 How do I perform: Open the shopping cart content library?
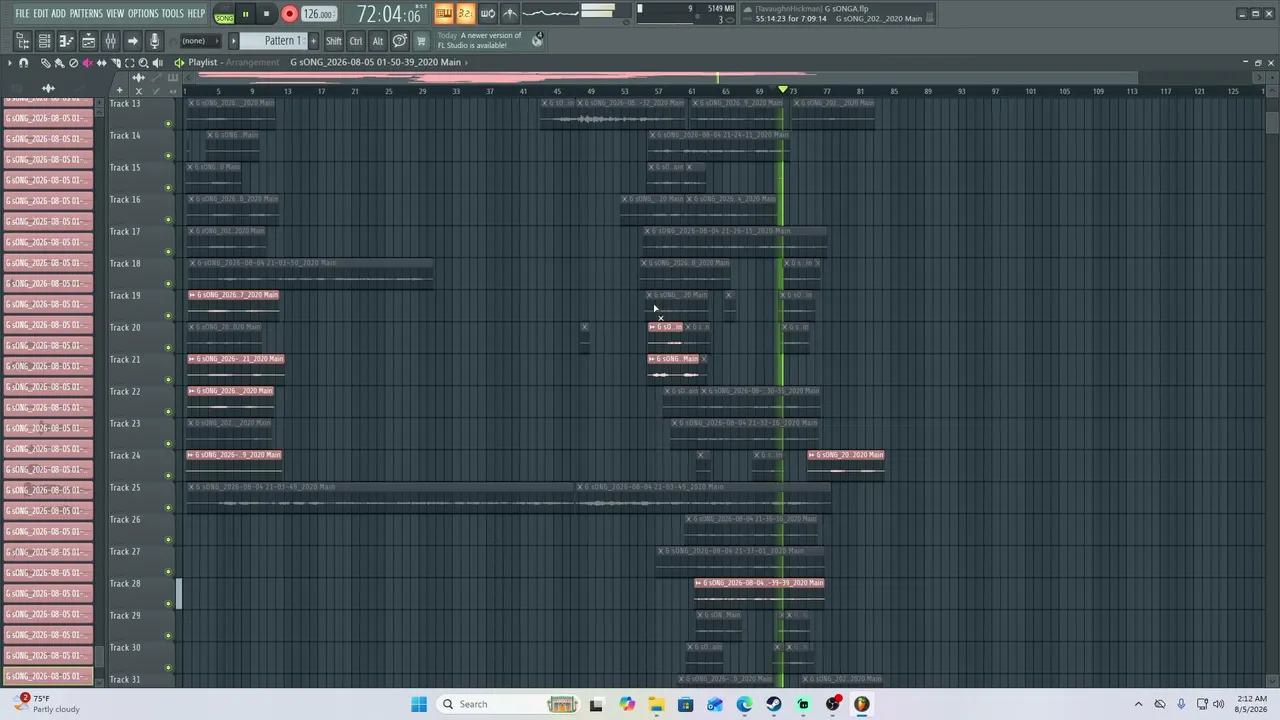[x=421, y=41]
